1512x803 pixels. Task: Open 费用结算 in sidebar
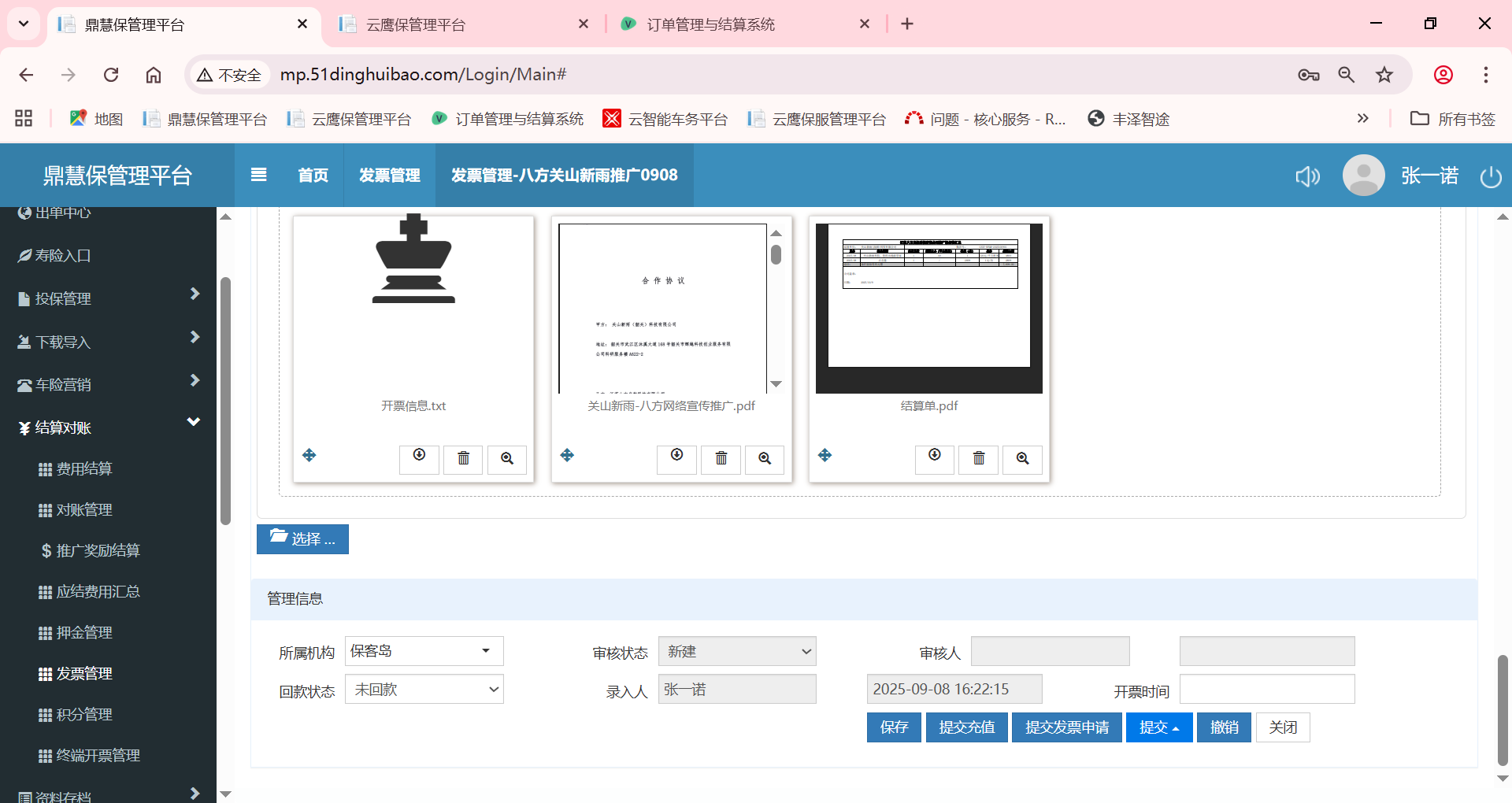pos(84,469)
